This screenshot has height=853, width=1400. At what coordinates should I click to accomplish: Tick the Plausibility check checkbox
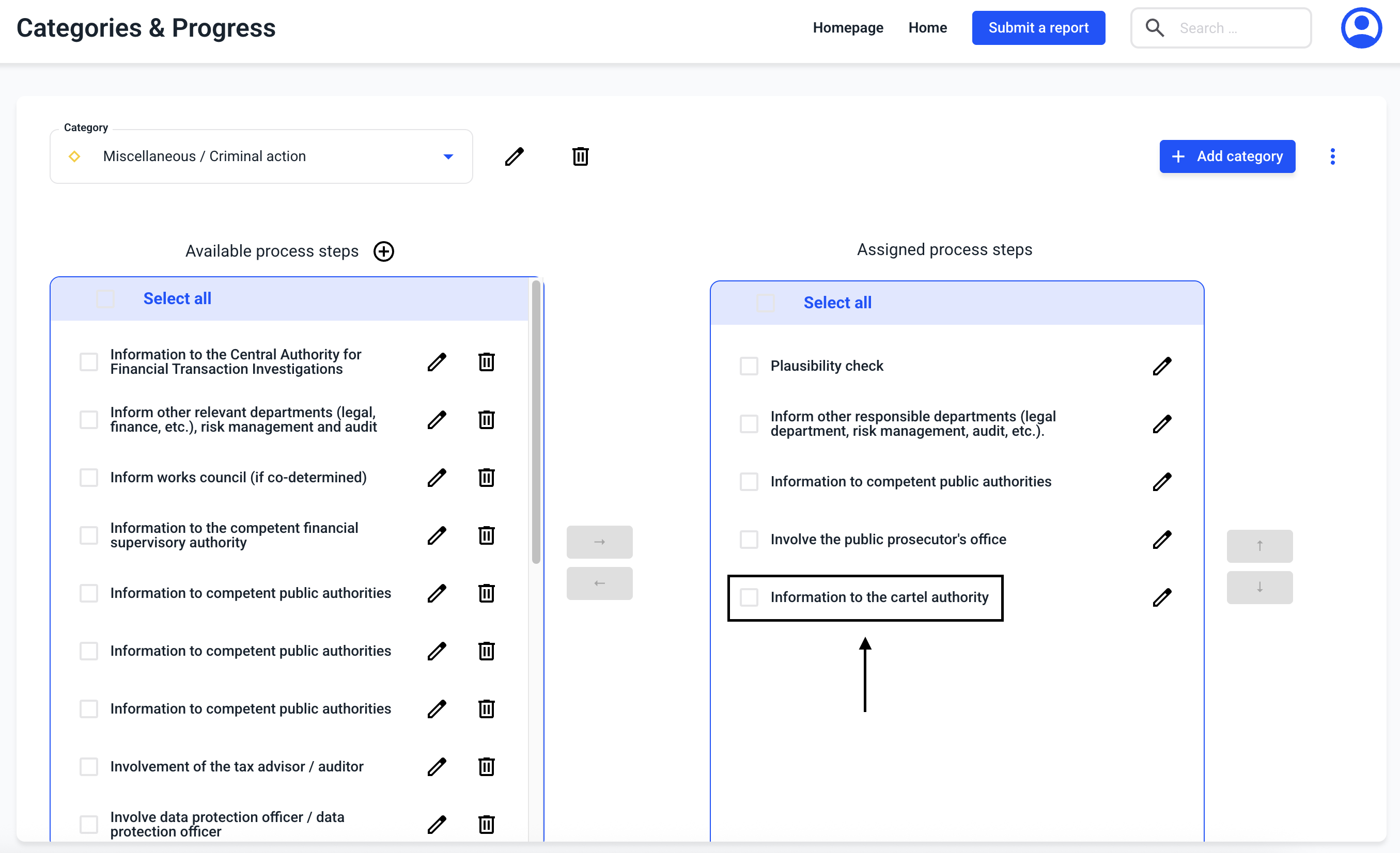point(749,366)
